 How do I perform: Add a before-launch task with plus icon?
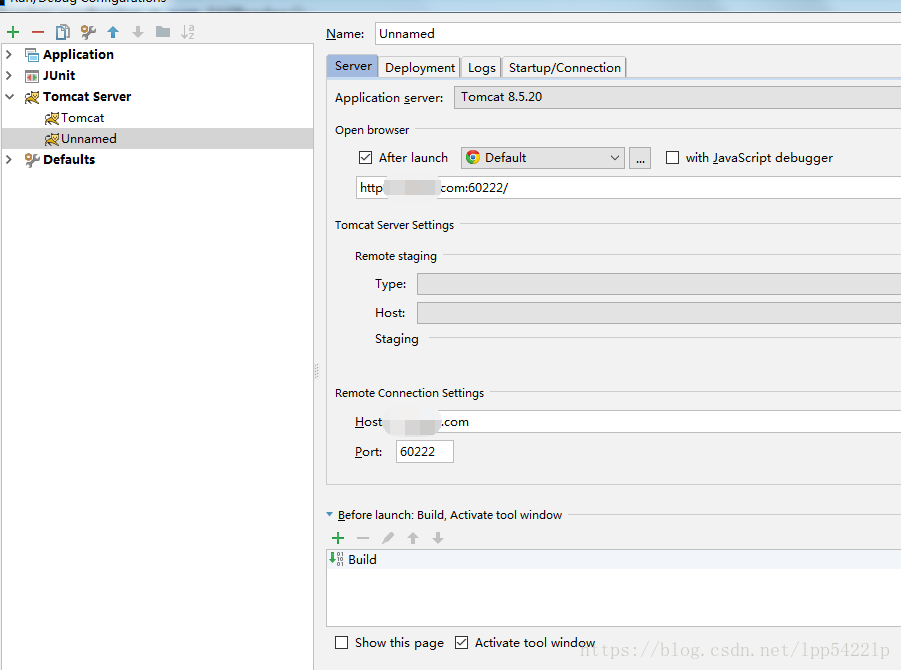pyautogui.click(x=338, y=538)
